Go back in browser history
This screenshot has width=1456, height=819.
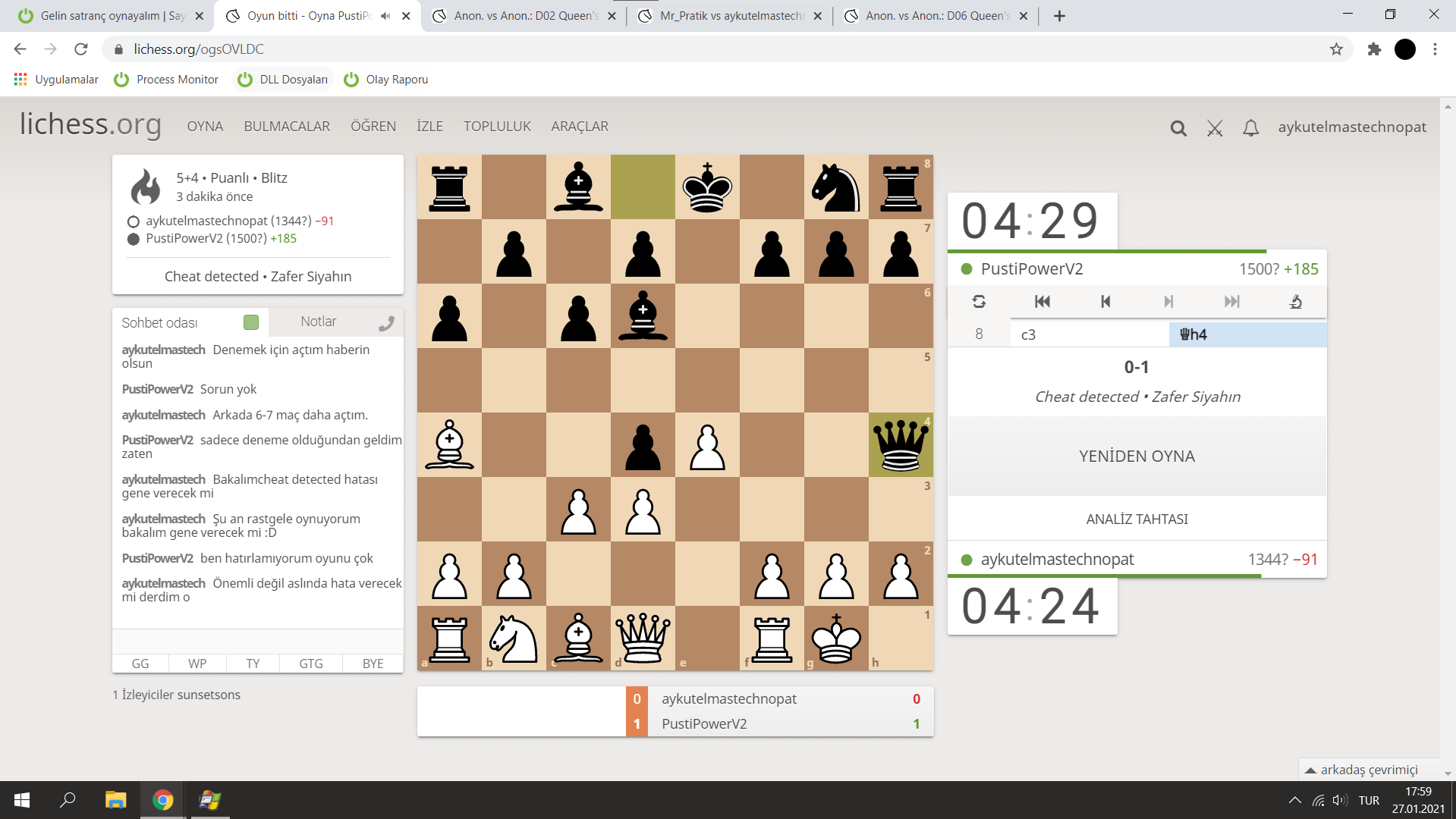[20, 49]
